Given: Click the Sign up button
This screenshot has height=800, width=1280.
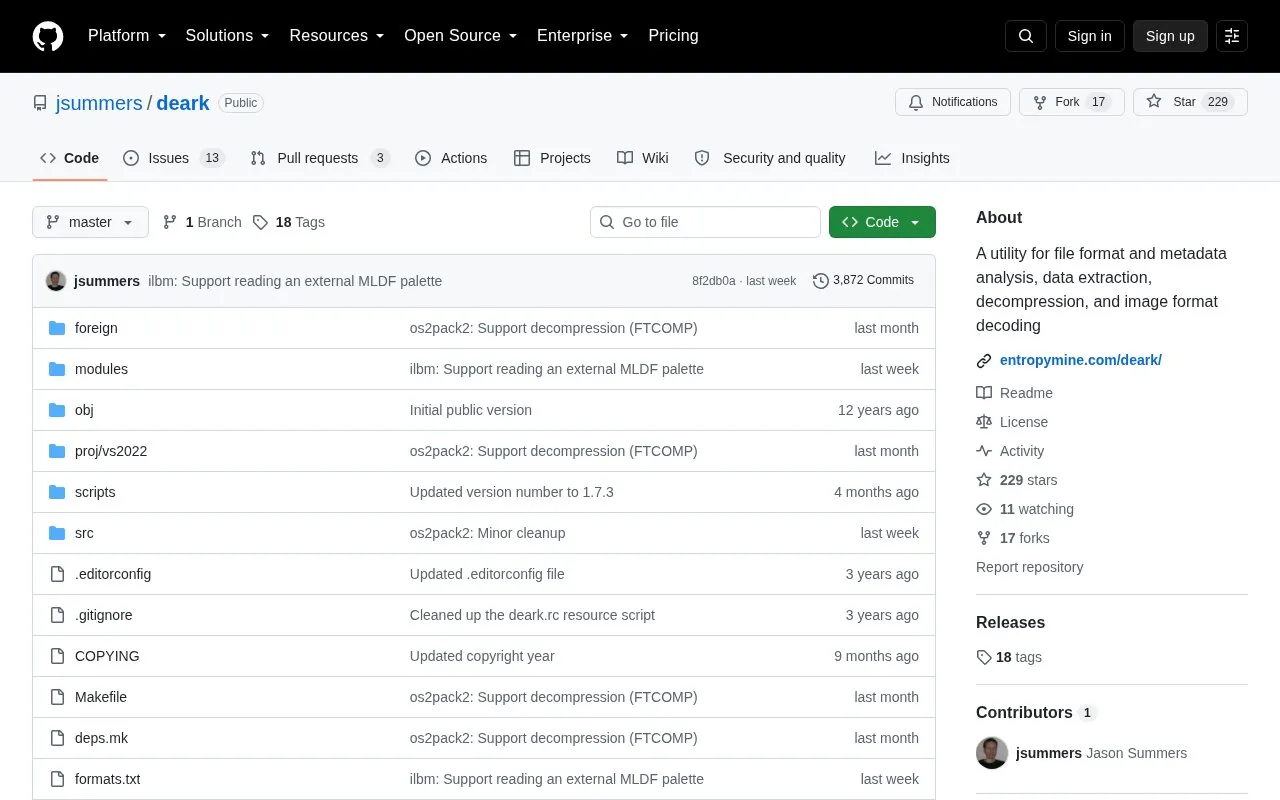Looking at the screenshot, I should point(1170,36).
